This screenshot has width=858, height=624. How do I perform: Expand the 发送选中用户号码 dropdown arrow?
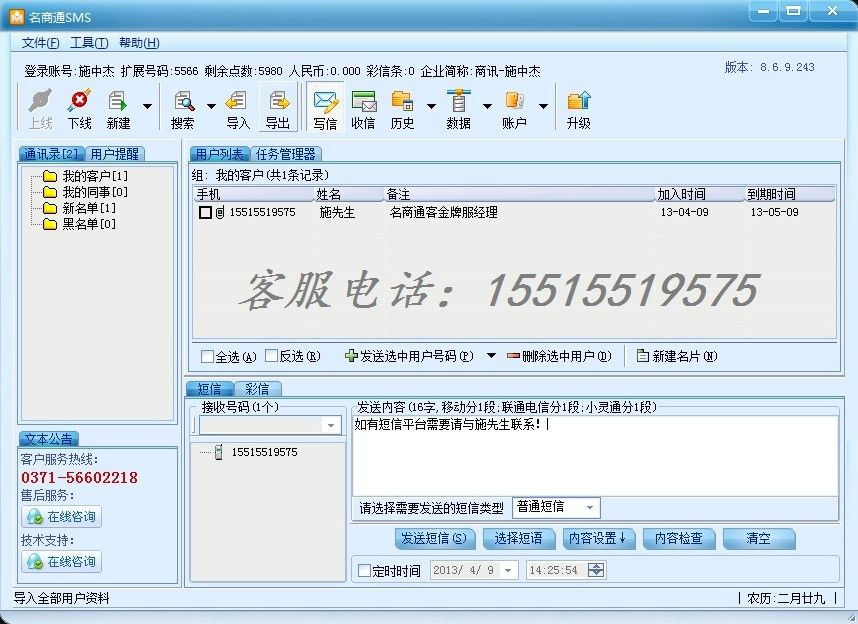pyautogui.click(x=491, y=355)
